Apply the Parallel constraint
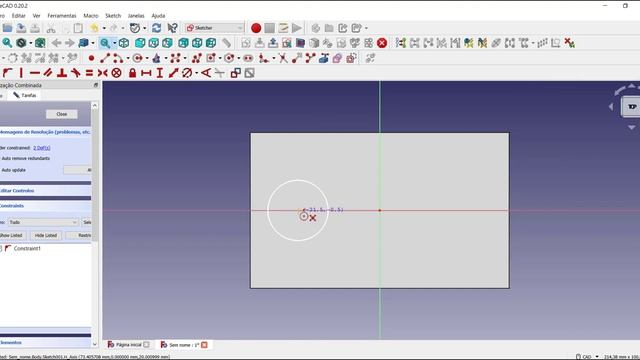 (x=48, y=73)
